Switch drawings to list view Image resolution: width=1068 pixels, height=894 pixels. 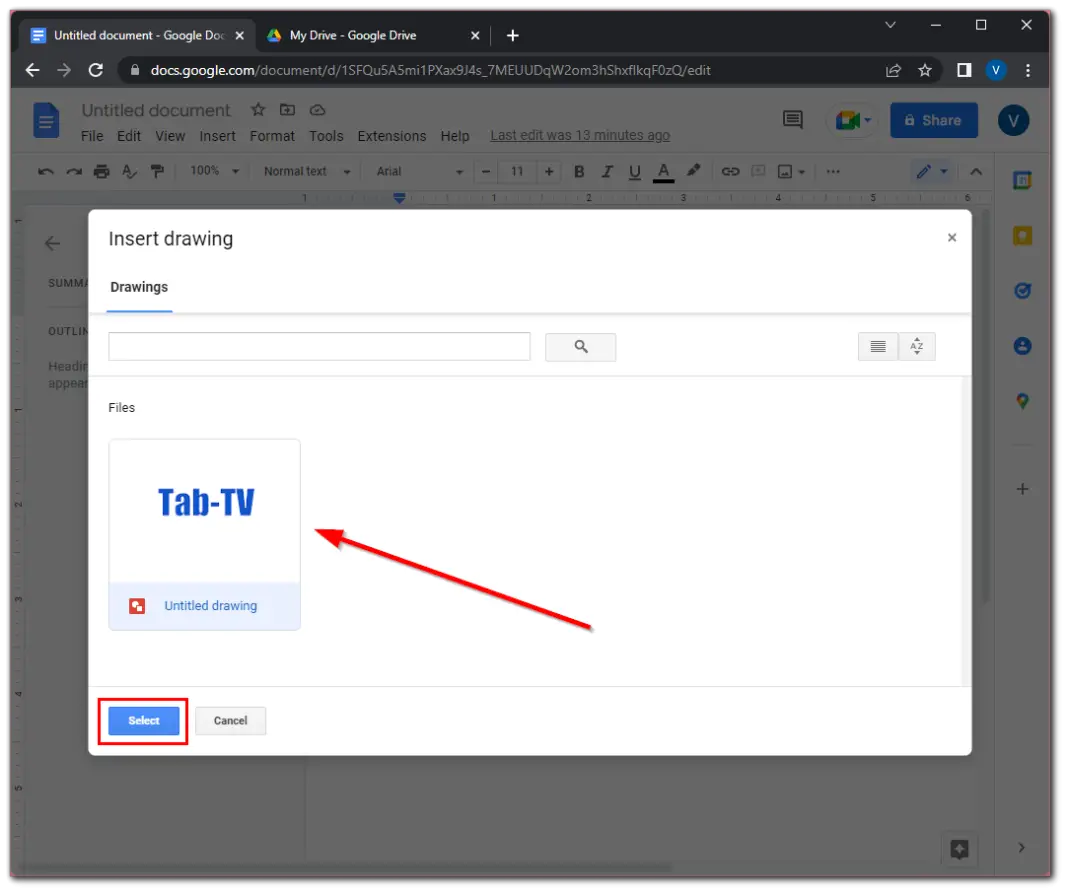[877, 345]
